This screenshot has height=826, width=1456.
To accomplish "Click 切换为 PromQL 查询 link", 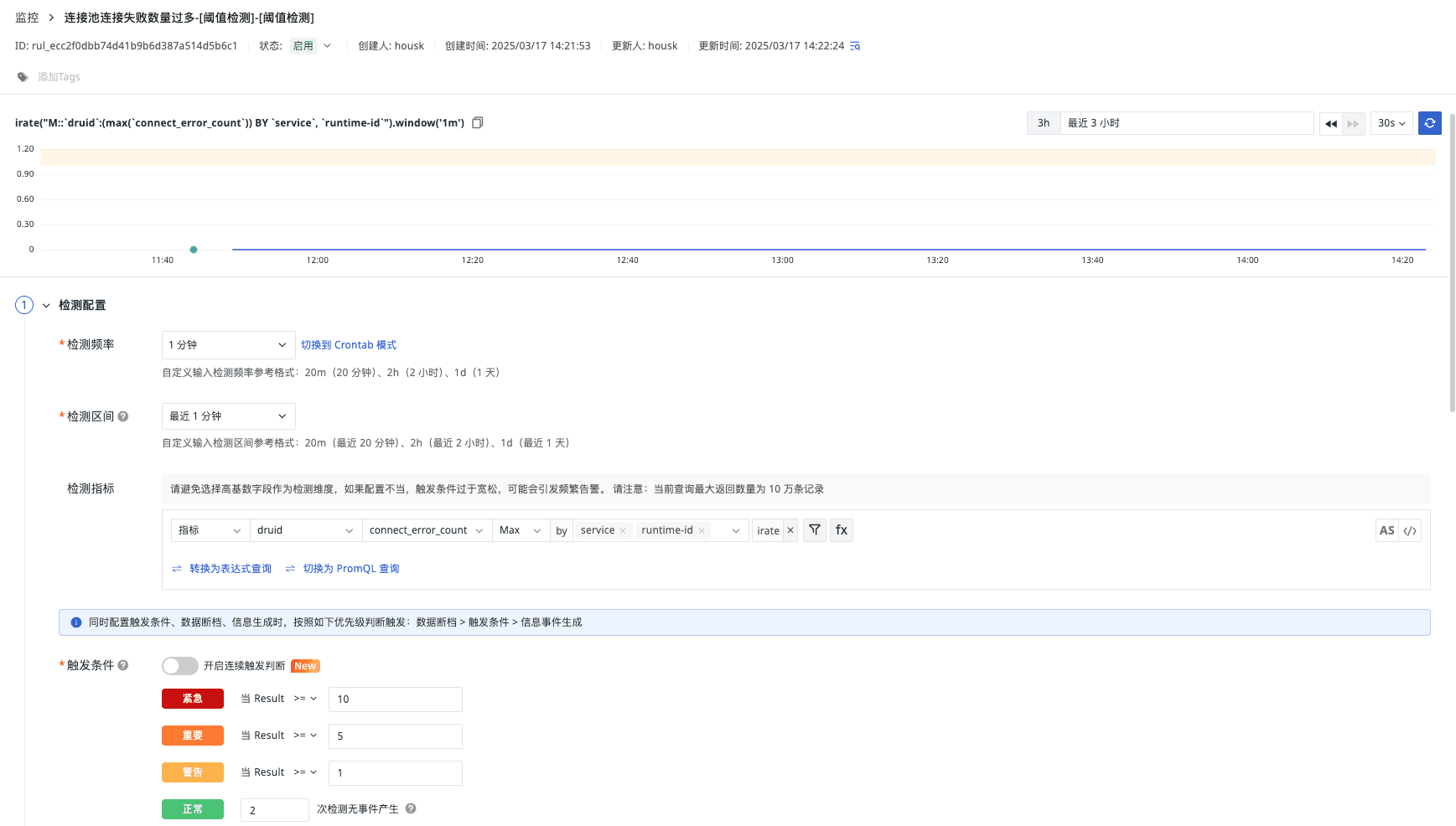I will click(350, 569).
